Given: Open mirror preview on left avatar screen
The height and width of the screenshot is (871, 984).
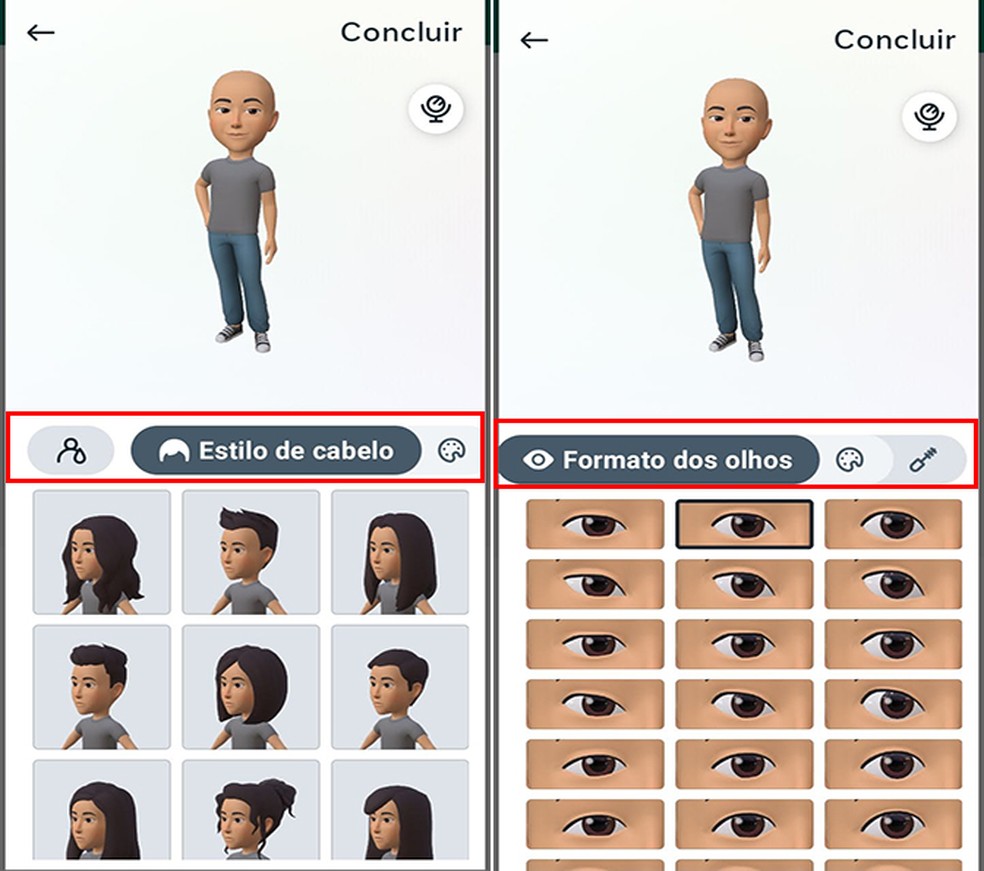Looking at the screenshot, I should coord(436,109).
